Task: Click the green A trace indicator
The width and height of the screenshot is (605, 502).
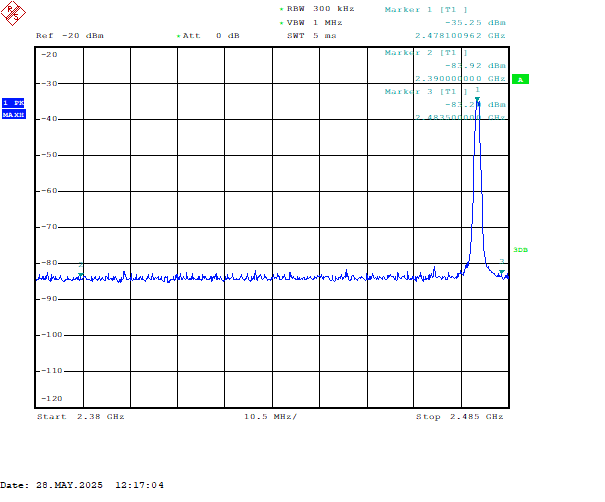Action: pos(520,79)
